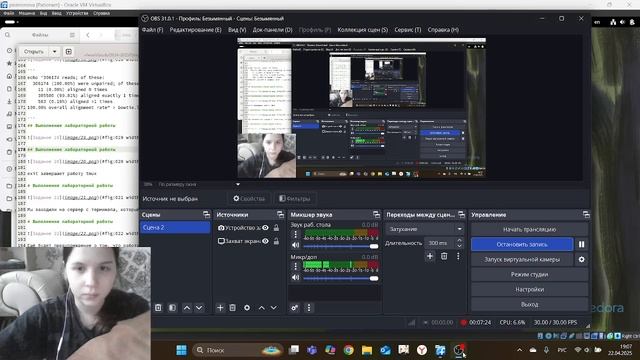640x360 pixels.
Task: Undock the Микшер звука panel
Action: pos(376,215)
